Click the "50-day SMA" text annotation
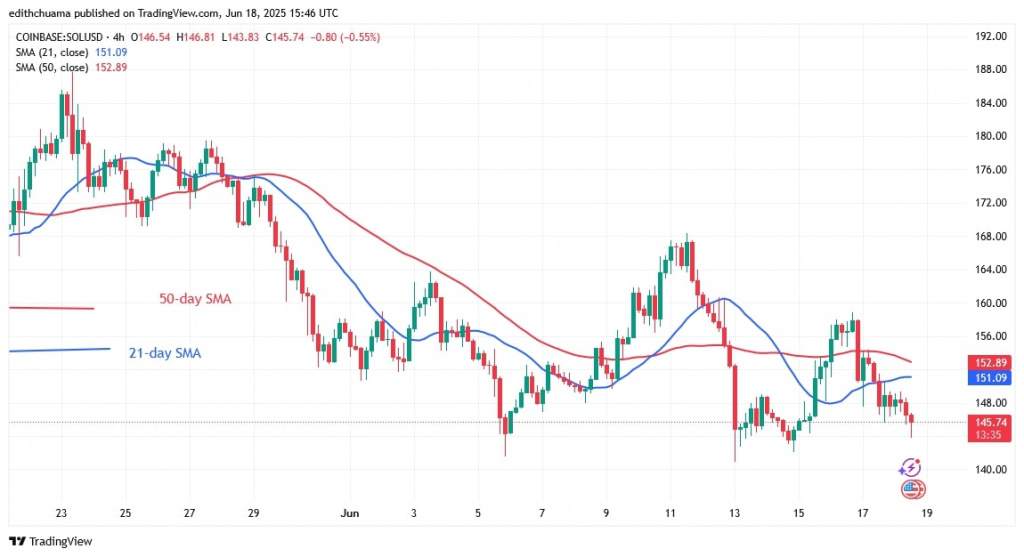This screenshot has width=1024, height=557. pos(196,299)
